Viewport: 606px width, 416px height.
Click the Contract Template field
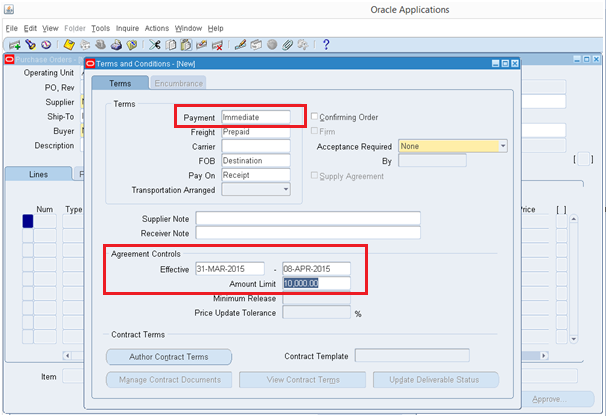[x=412, y=355]
